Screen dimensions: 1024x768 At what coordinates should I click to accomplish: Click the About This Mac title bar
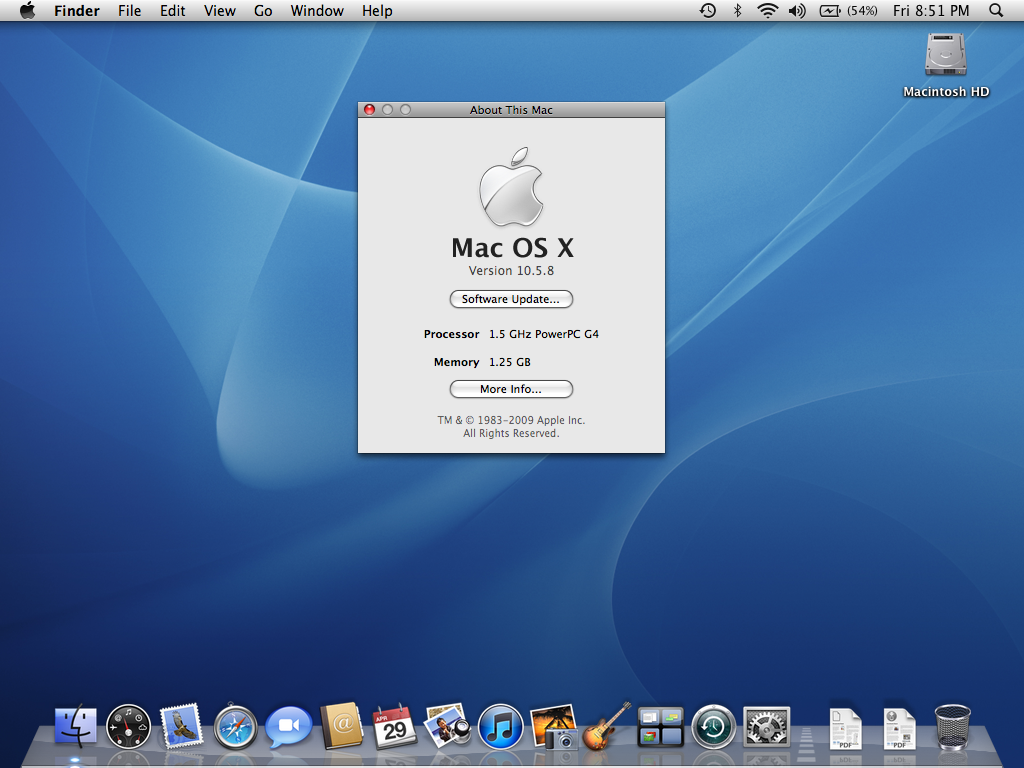pyautogui.click(x=511, y=110)
